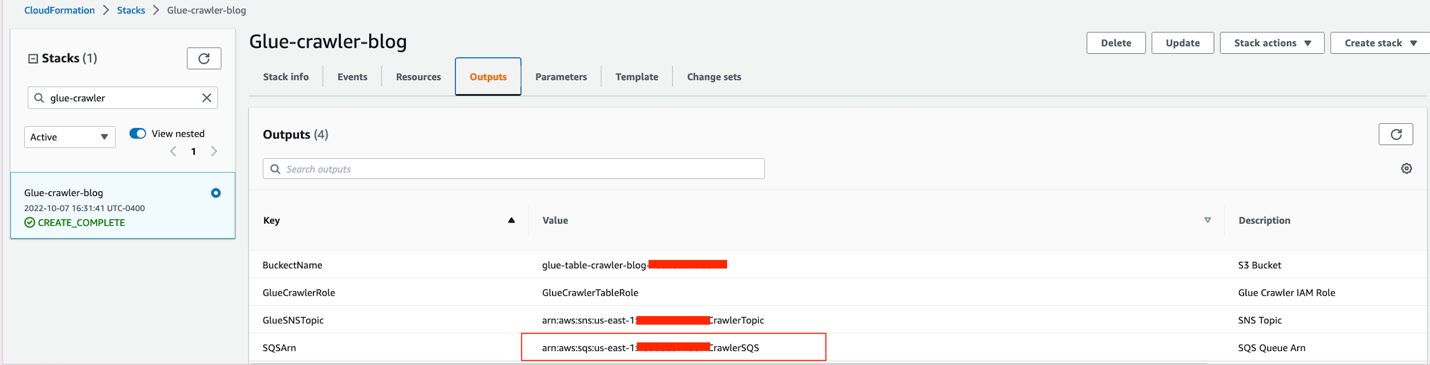Click the Update stack button

coord(1183,43)
